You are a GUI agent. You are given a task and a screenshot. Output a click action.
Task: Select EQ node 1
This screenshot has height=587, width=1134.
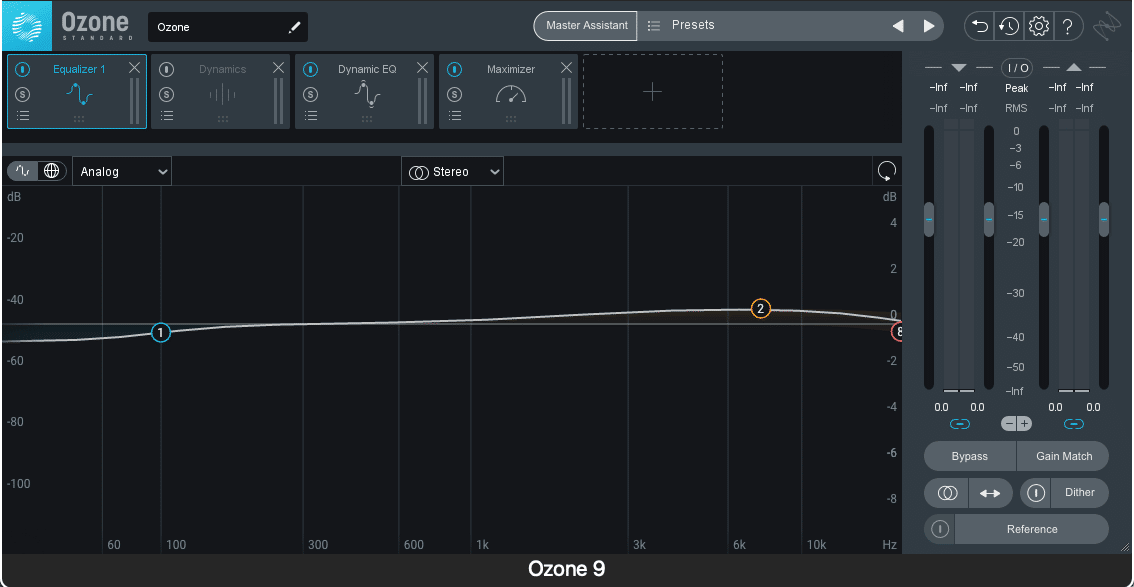coord(161,333)
